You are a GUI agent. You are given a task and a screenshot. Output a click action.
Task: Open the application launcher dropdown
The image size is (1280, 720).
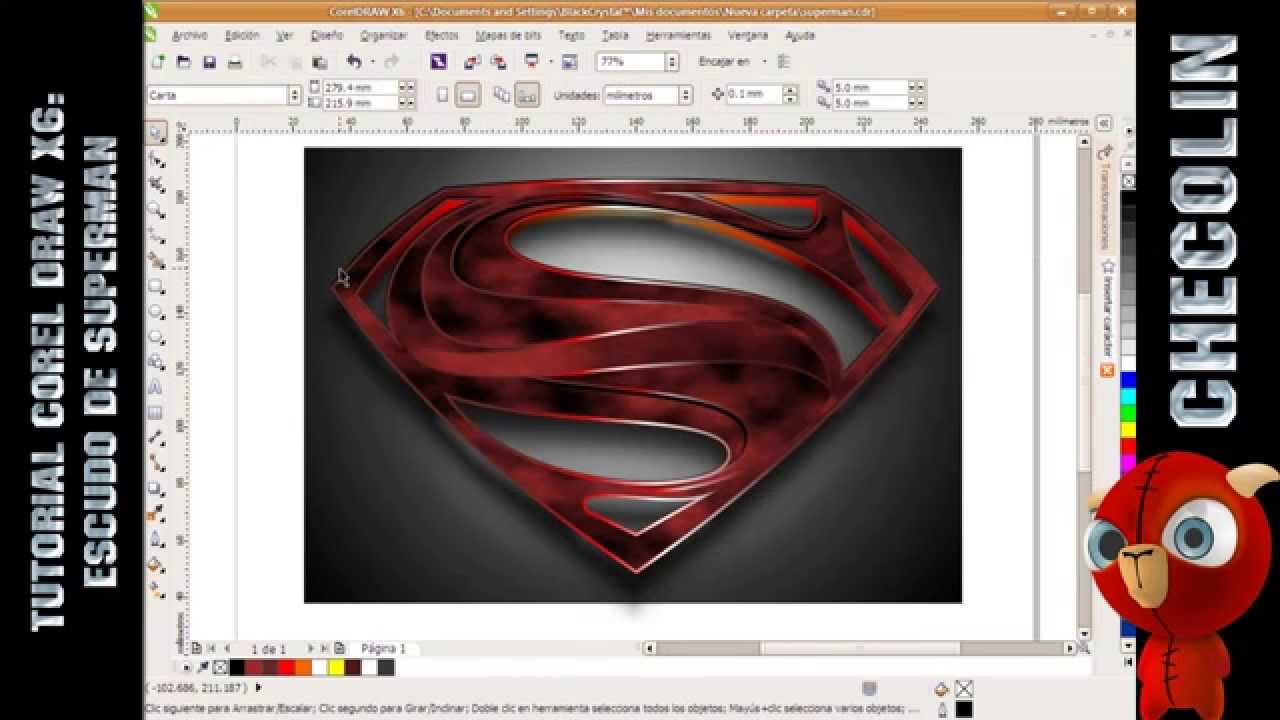[550, 62]
